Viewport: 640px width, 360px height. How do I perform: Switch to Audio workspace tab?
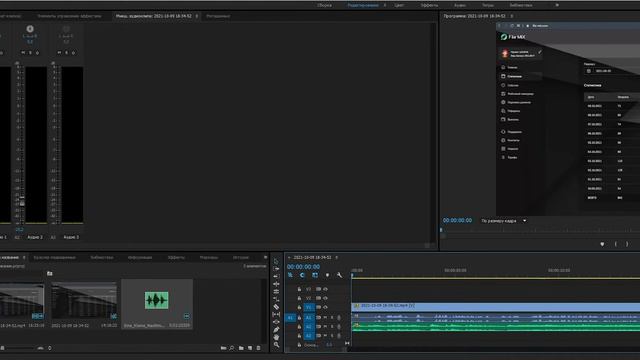click(460, 5)
